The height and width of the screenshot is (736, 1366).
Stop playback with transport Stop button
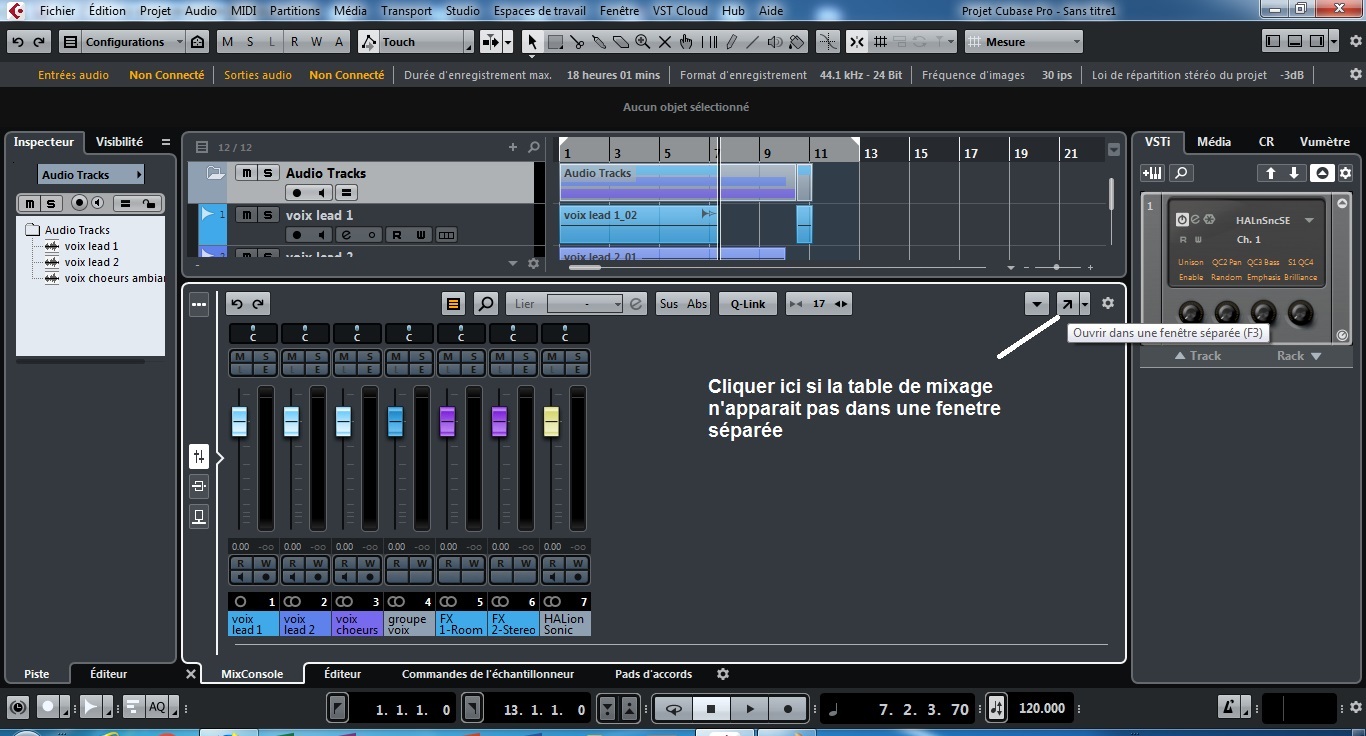pyautogui.click(x=711, y=709)
